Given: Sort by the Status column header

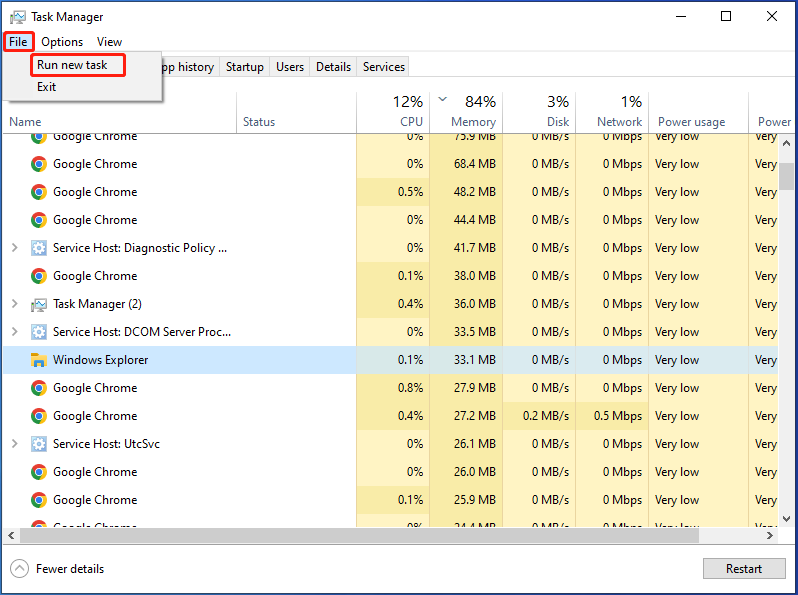Looking at the screenshot, I should click(297, 112).
